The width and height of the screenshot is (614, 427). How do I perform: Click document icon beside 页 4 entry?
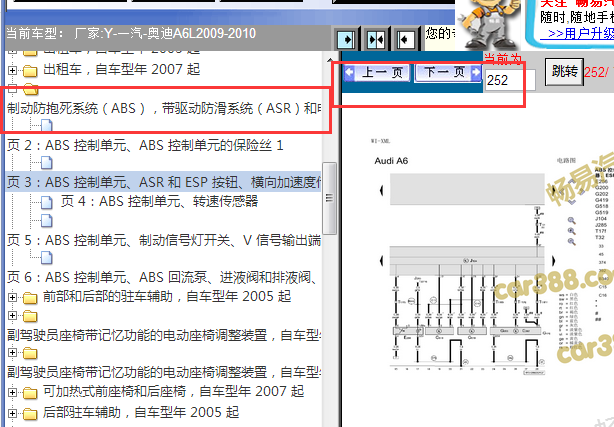[x=47, y=202]
